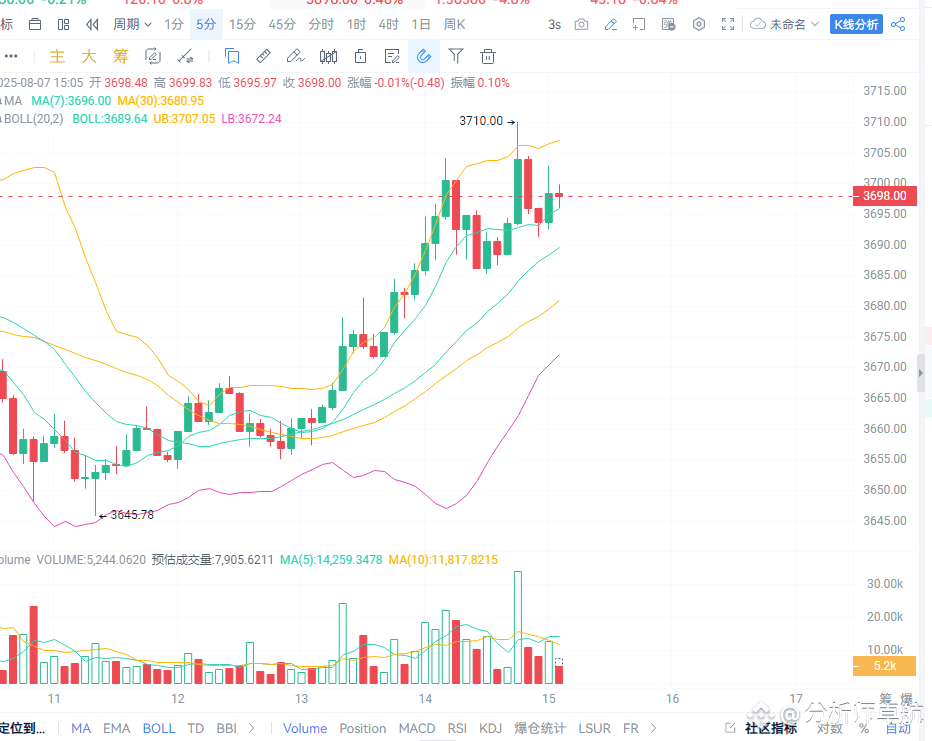Click the 社区指标 link
This screenshot has width=932, height=741.
[771, 728]
